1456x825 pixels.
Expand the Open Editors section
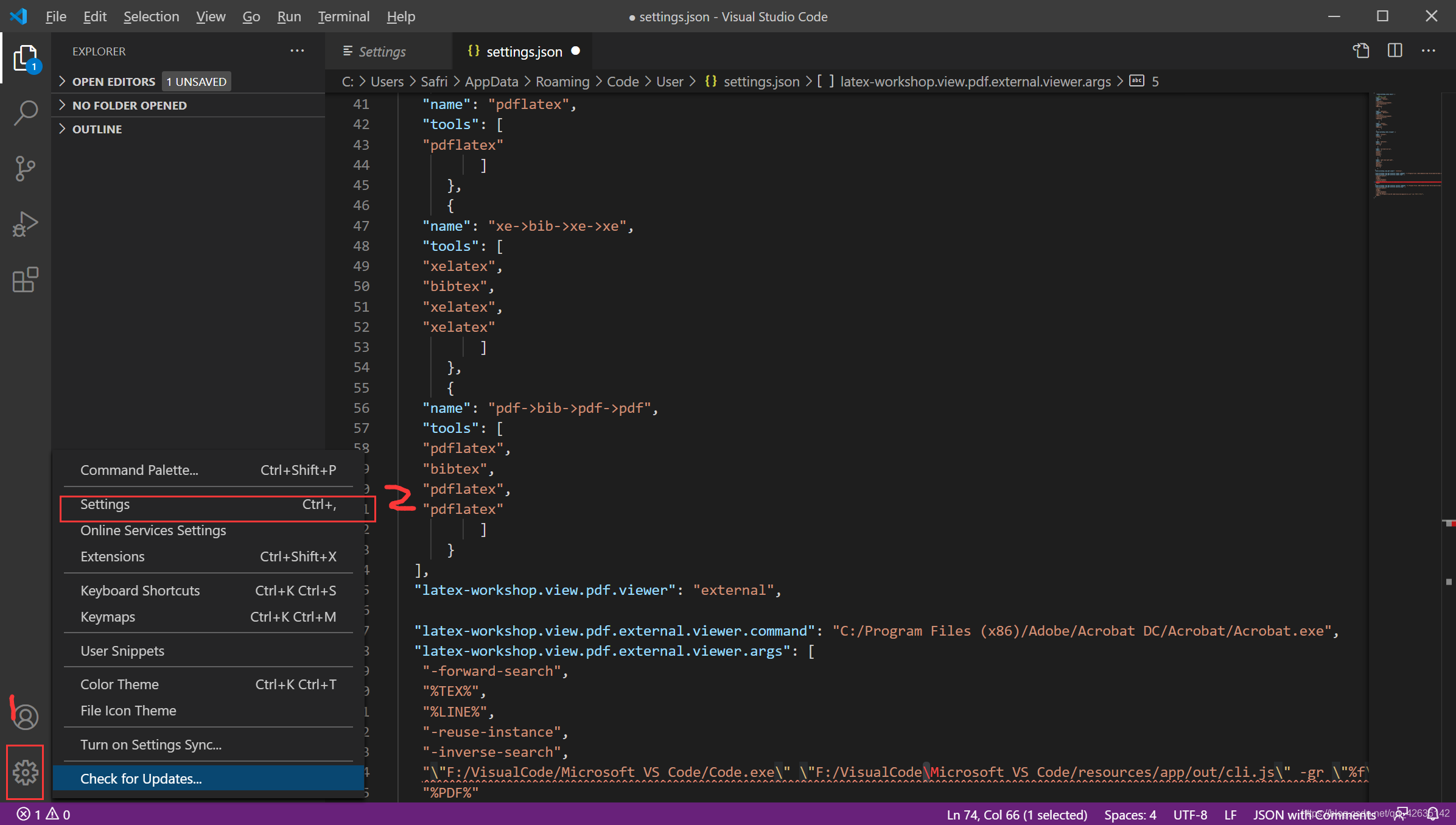coord(113,82)
